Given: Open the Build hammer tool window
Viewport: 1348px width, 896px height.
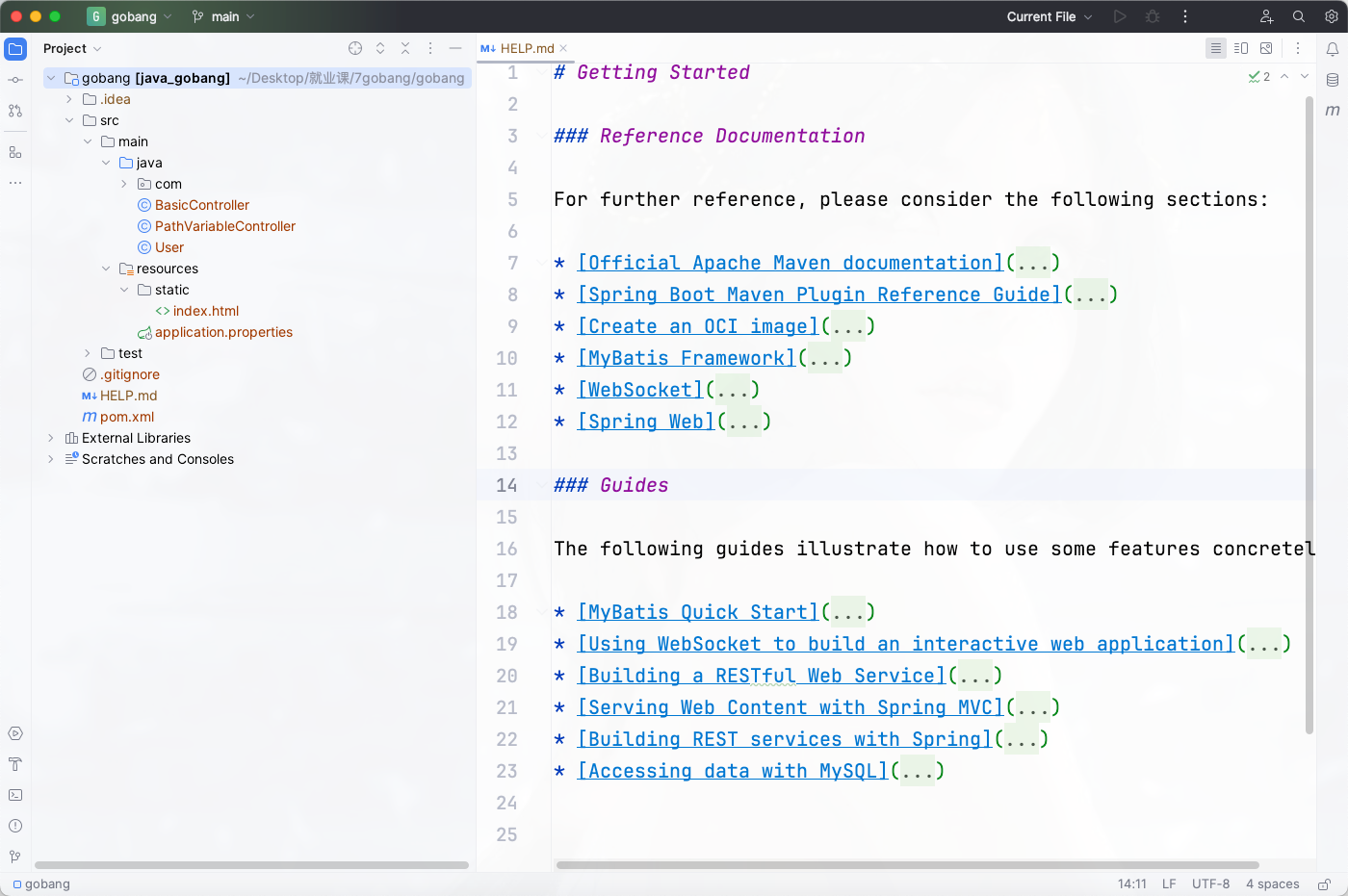Looking at the screenshot, I should click(15, 764).
